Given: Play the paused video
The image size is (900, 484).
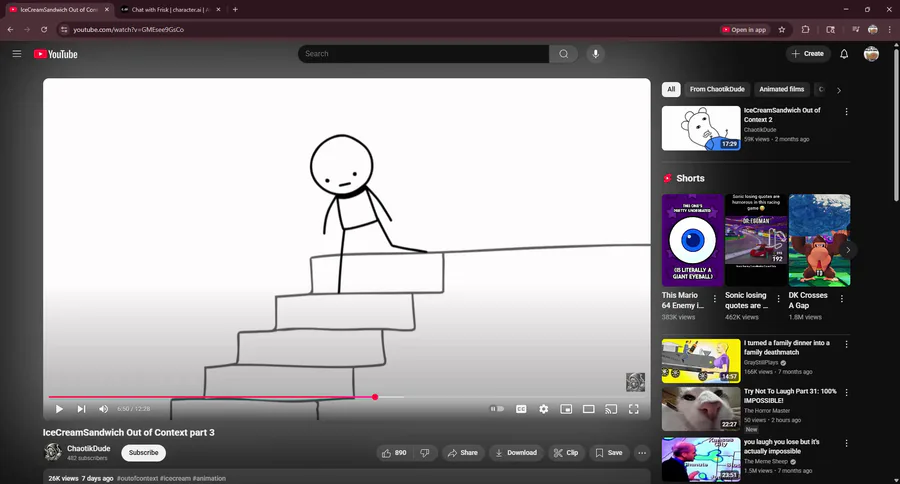Looking at the screenshot, I should click(x=59, y=409).
